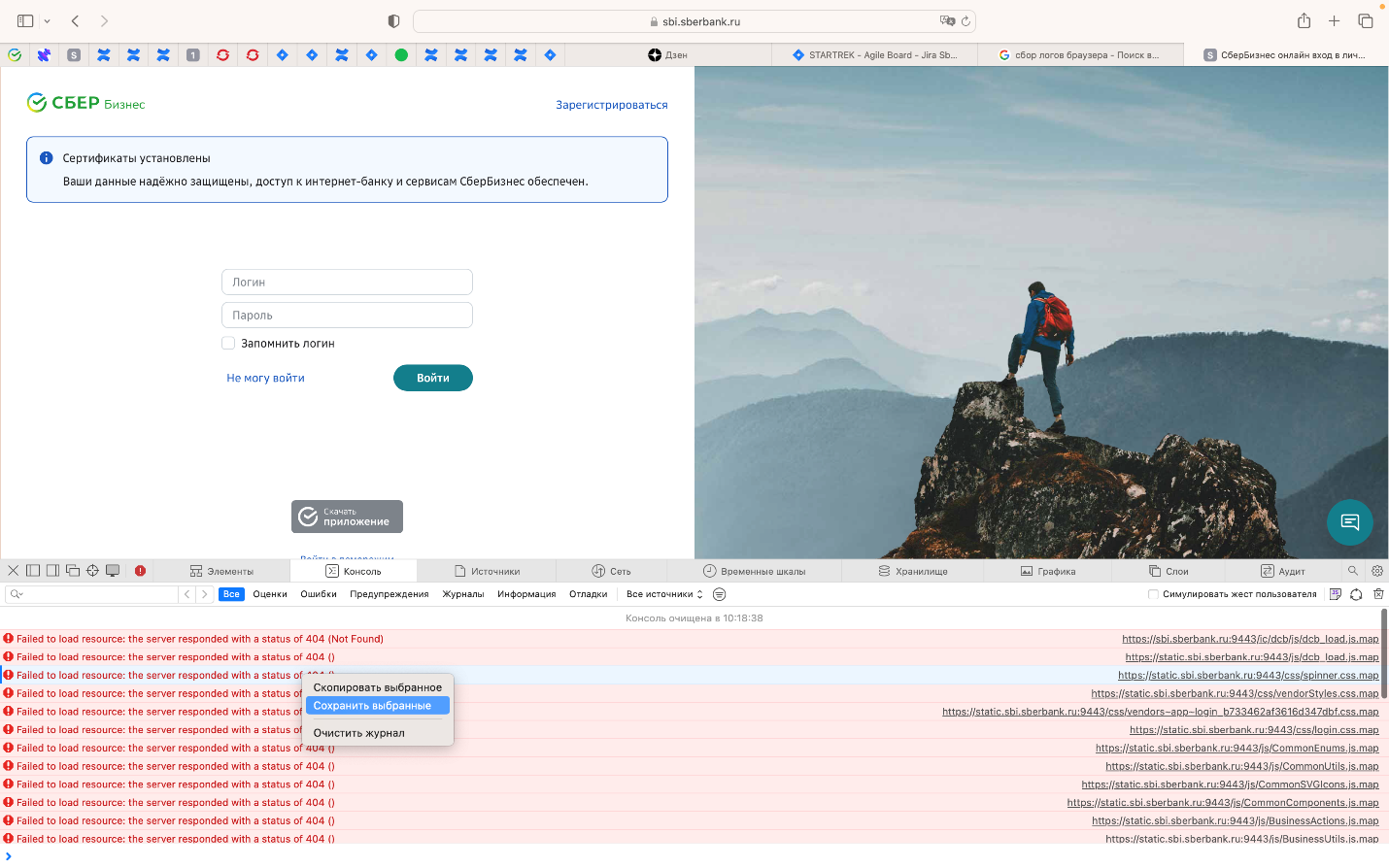Image resolution: width=1389 pixels, height=868 pixels.
Task: Click the red error count indicator
Action: 140,571
